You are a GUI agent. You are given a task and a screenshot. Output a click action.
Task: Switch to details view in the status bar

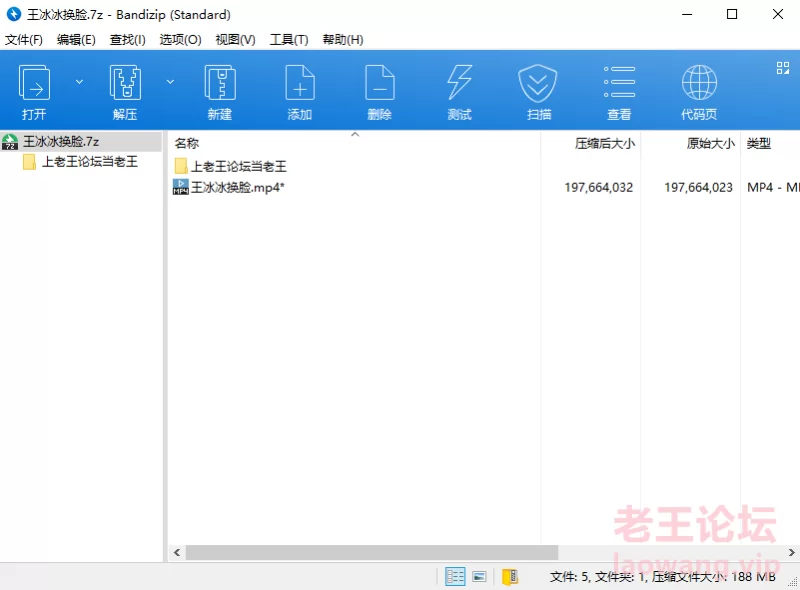pyautogui.click(x=455, y=577)
